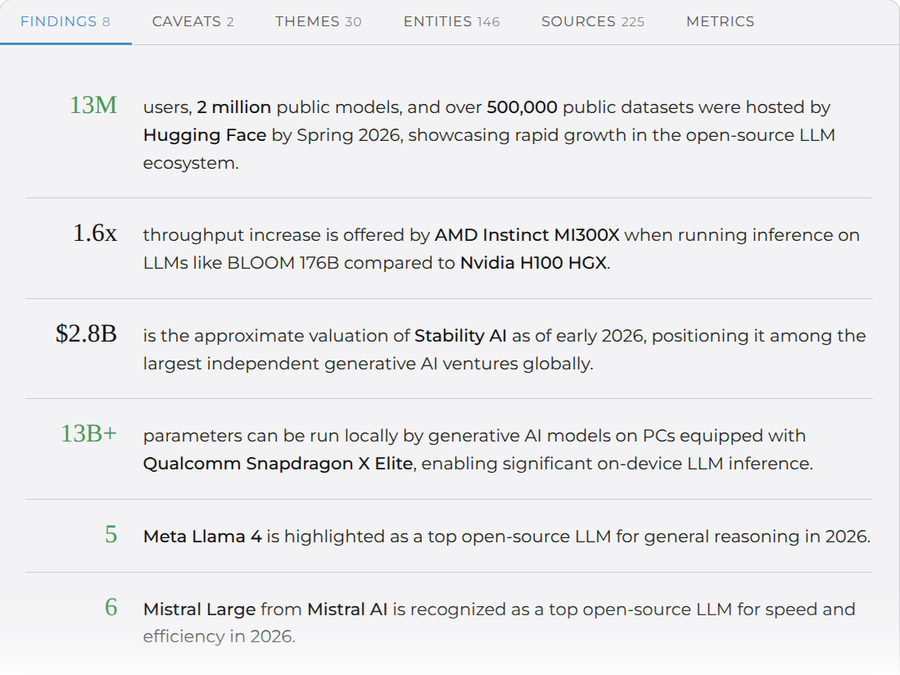Click the number 5 beside Meta Llama 4

pos(111,535)
